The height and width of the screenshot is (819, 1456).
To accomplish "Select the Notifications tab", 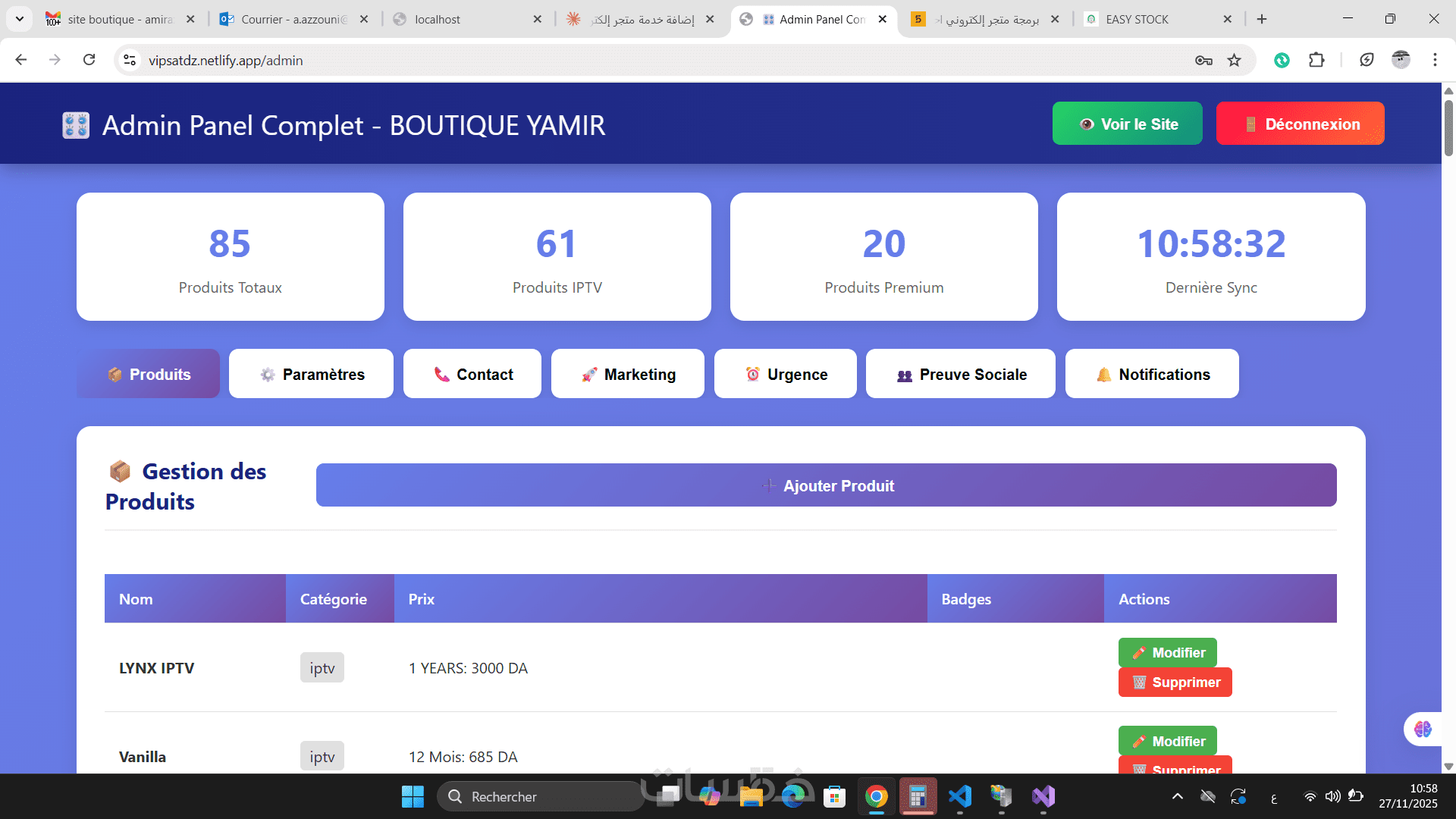I will click(1151, 374).
